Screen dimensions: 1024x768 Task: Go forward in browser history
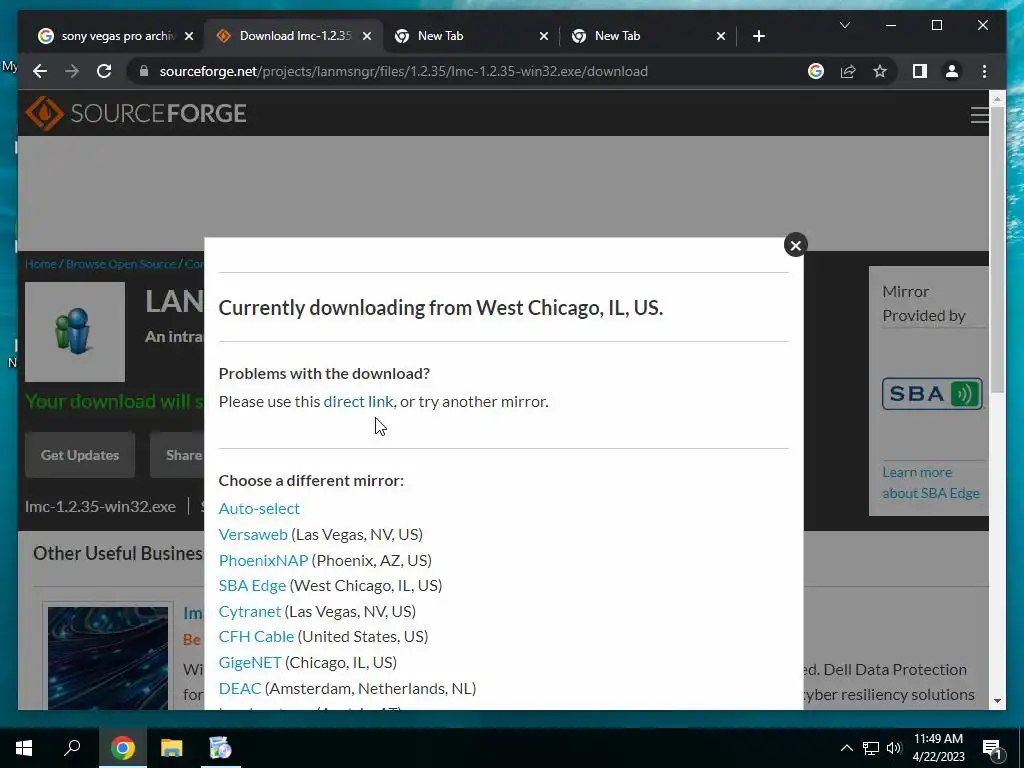click(x=72, y=71)
